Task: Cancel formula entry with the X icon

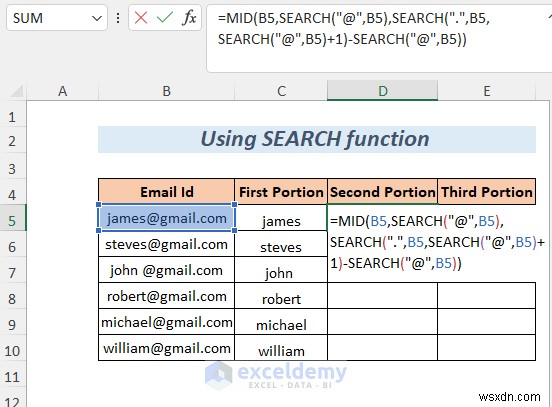Action: (141, 17)
